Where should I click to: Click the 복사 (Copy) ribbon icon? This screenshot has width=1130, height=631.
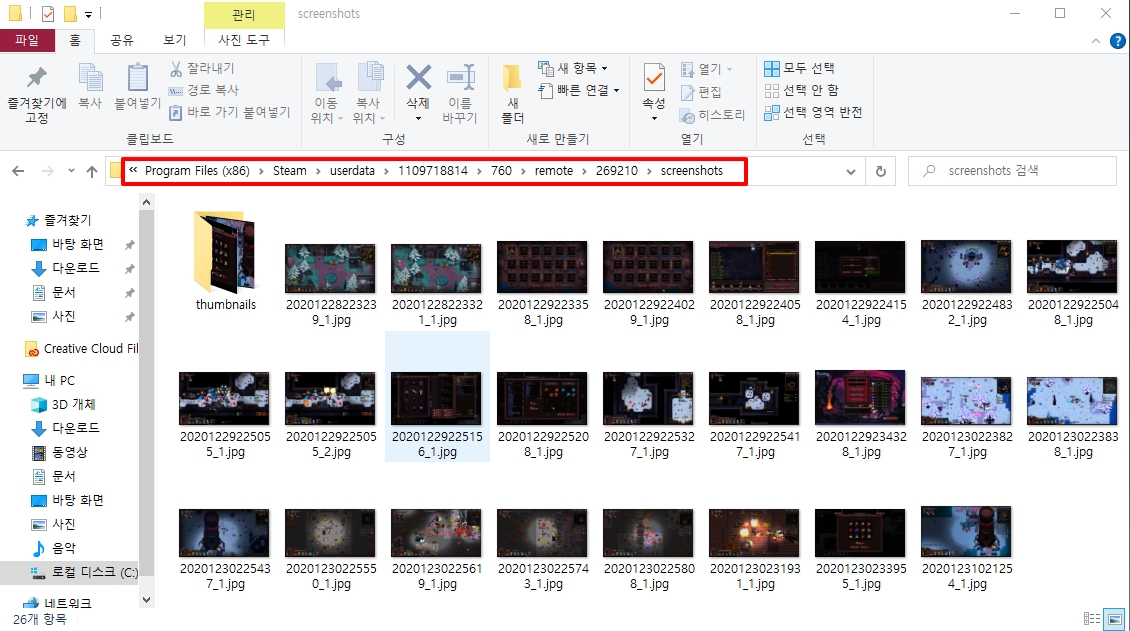pos(91,78)
